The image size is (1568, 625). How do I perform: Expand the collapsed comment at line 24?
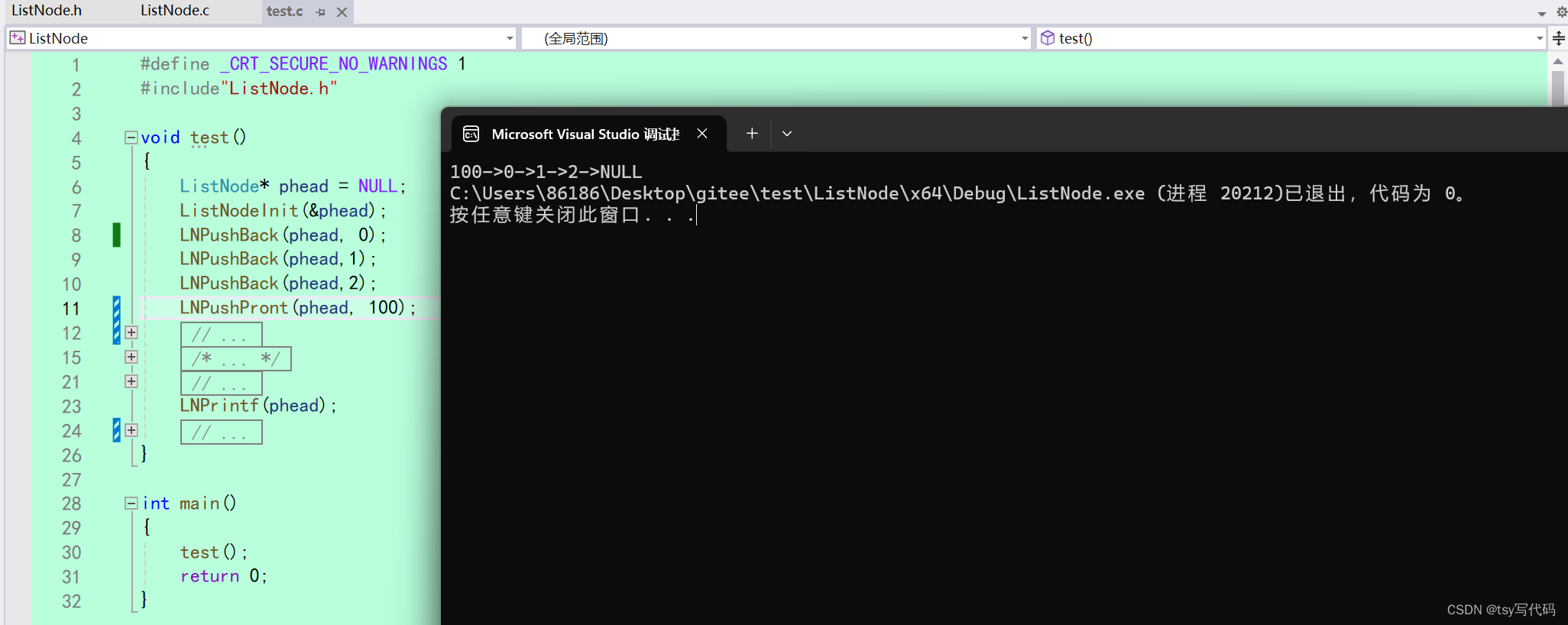[131, 430]
